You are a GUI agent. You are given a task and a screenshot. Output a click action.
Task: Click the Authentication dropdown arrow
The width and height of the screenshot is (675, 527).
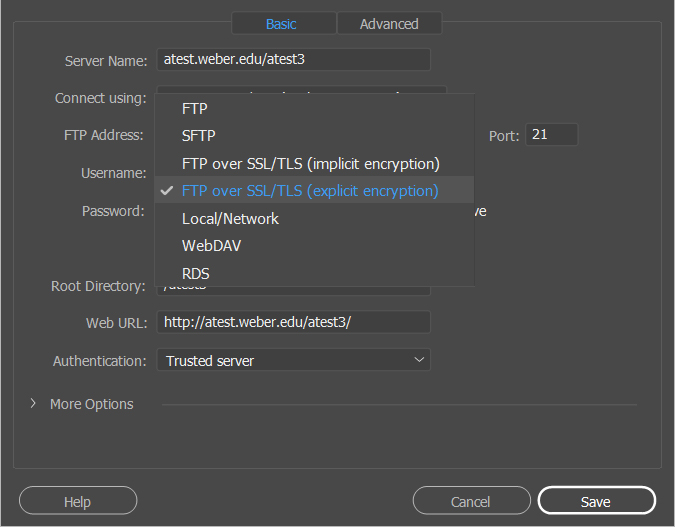419,360
